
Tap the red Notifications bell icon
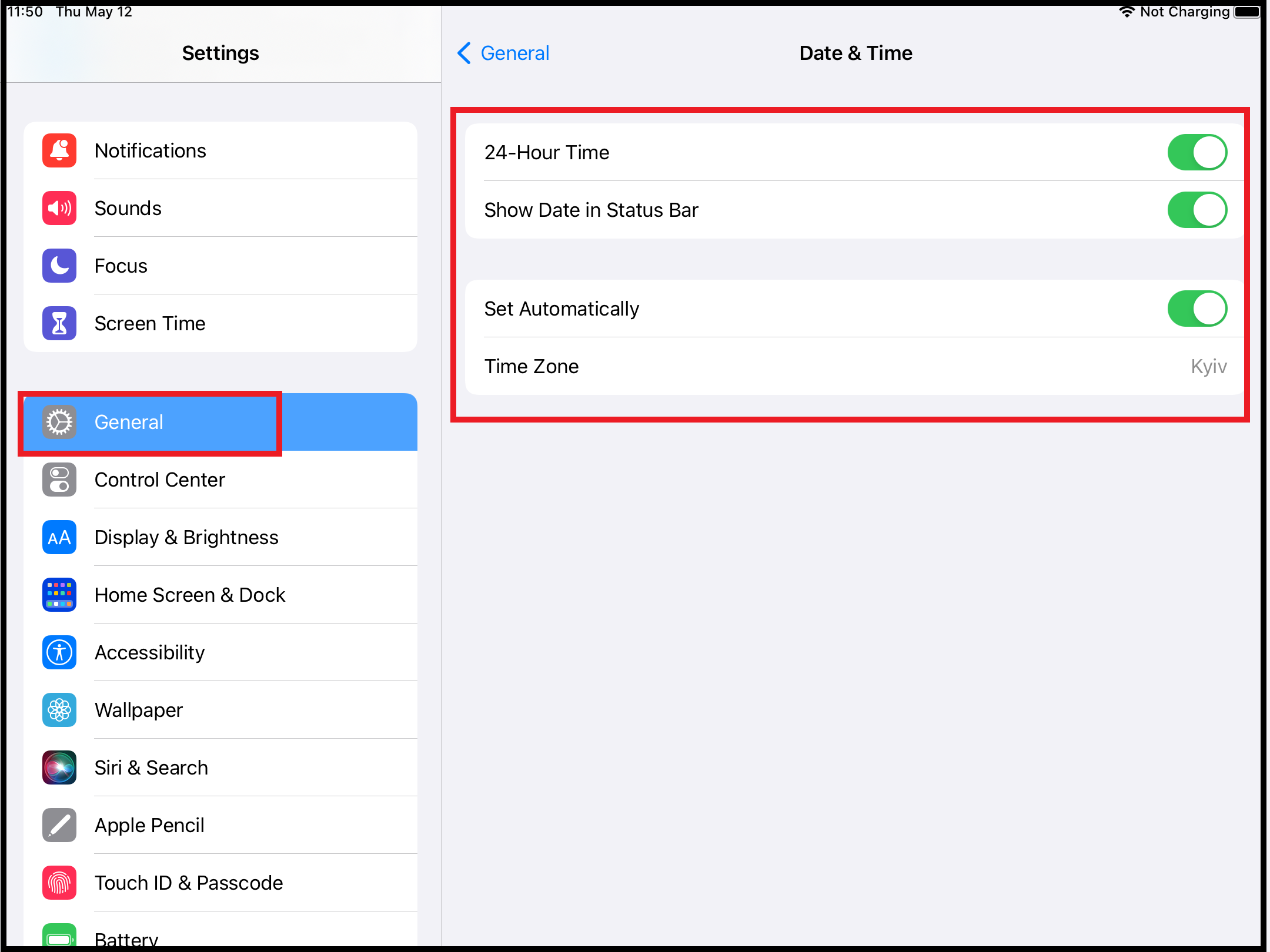coord(59,150)
